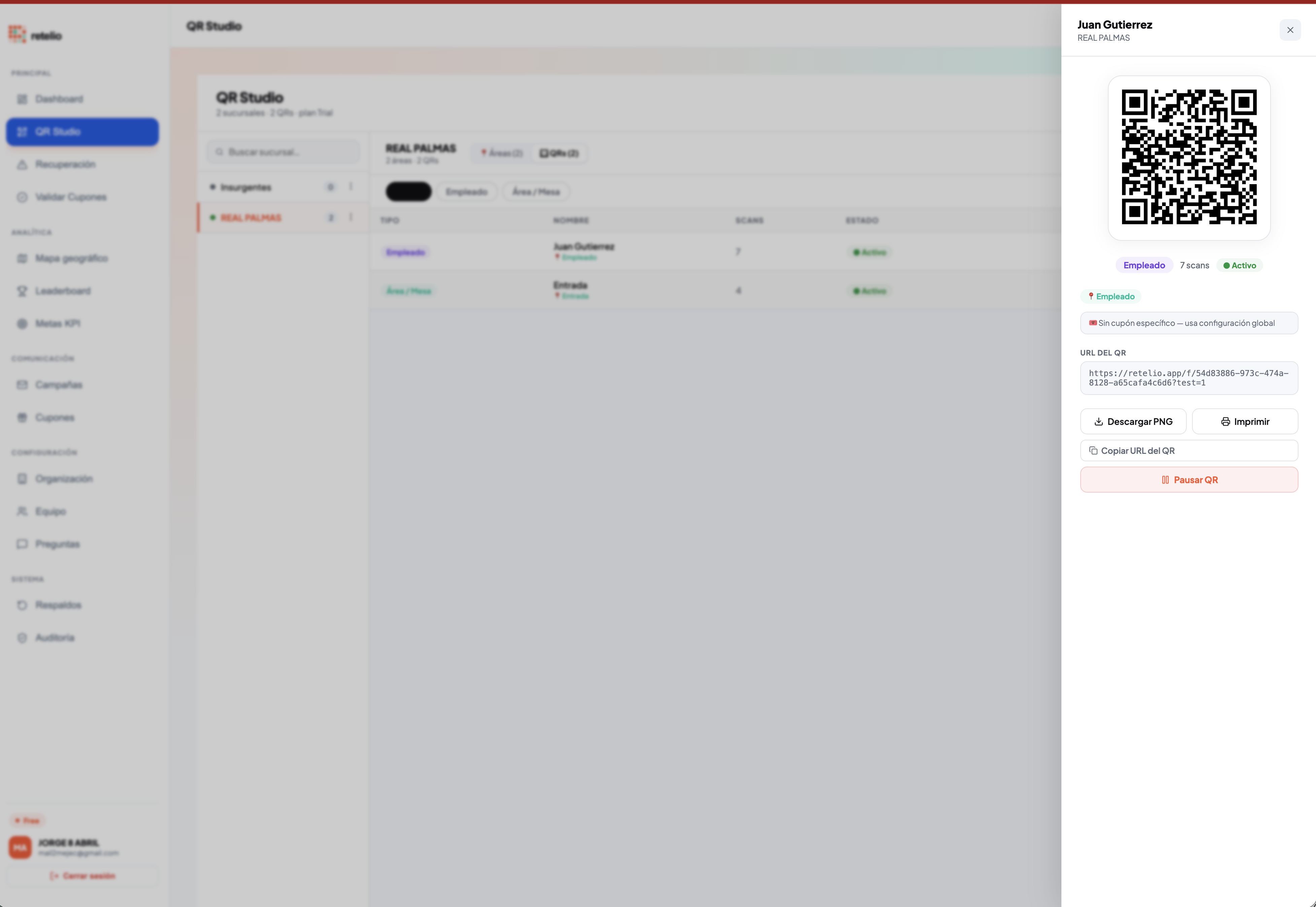Open Equipo in the sidebar
This screenshot has height=907, width=1316.
83,511
